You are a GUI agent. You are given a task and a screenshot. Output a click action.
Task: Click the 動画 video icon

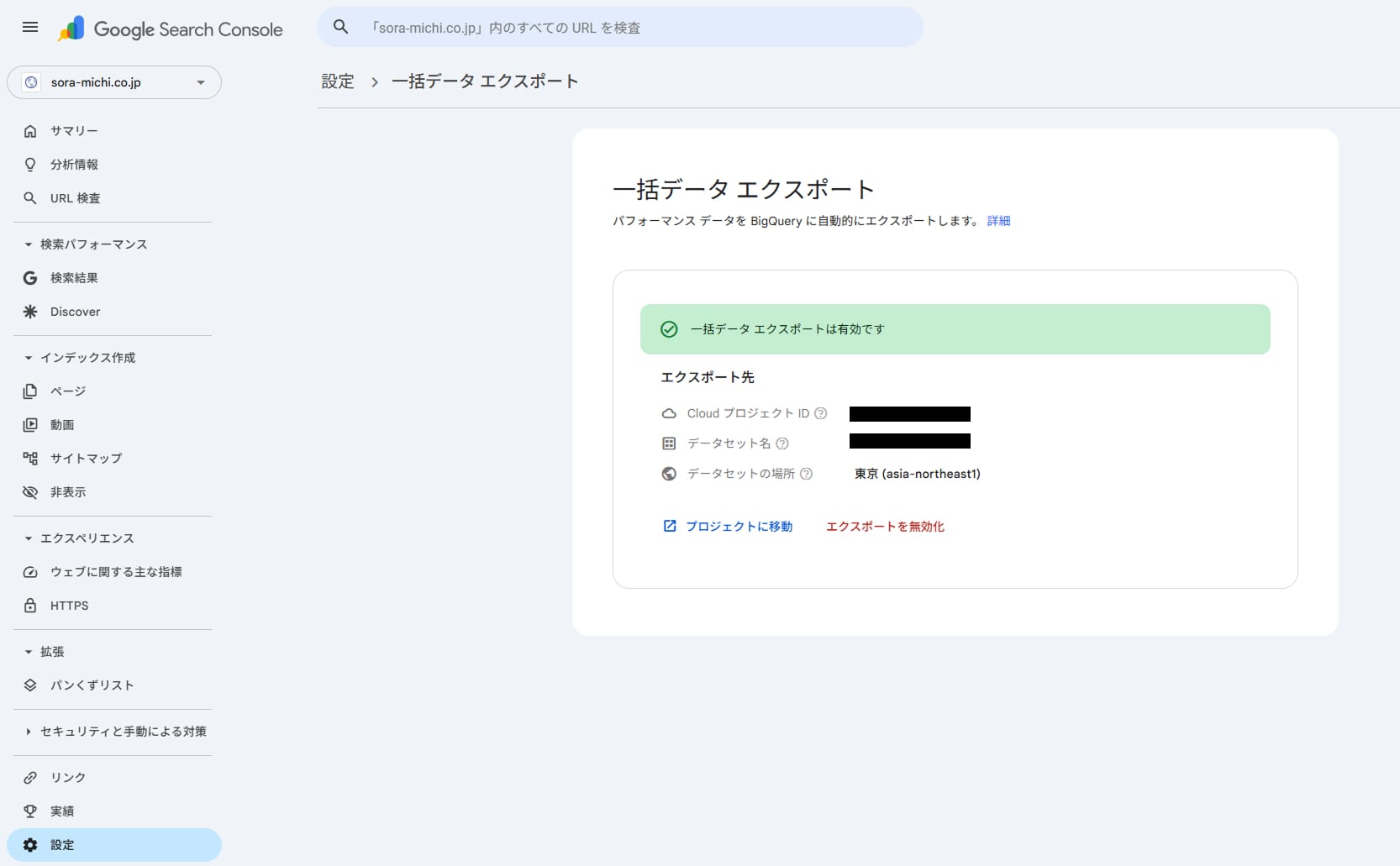point(30,425)
